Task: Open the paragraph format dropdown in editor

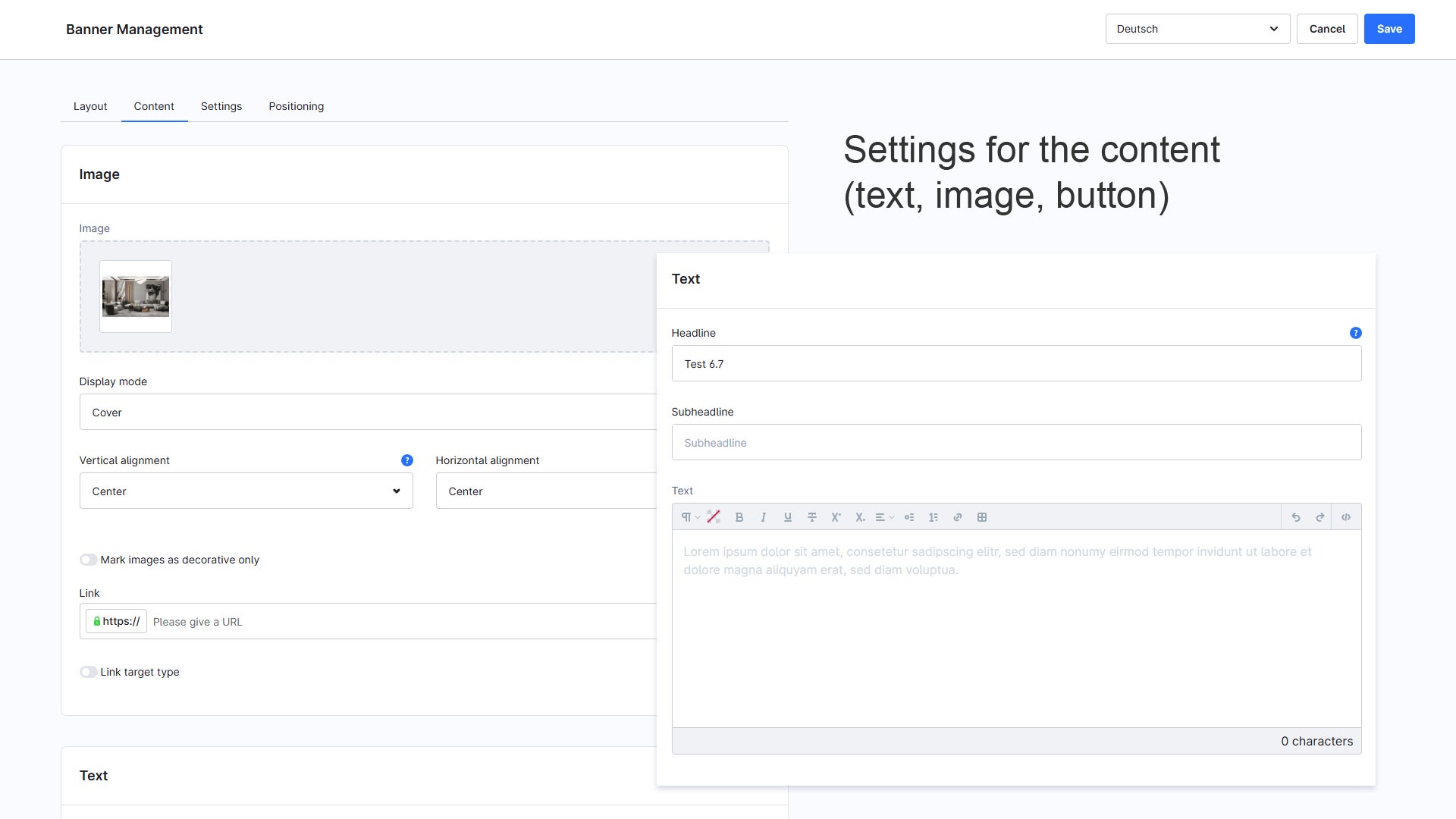Action: pyautogui.click(x=690, y=517)
